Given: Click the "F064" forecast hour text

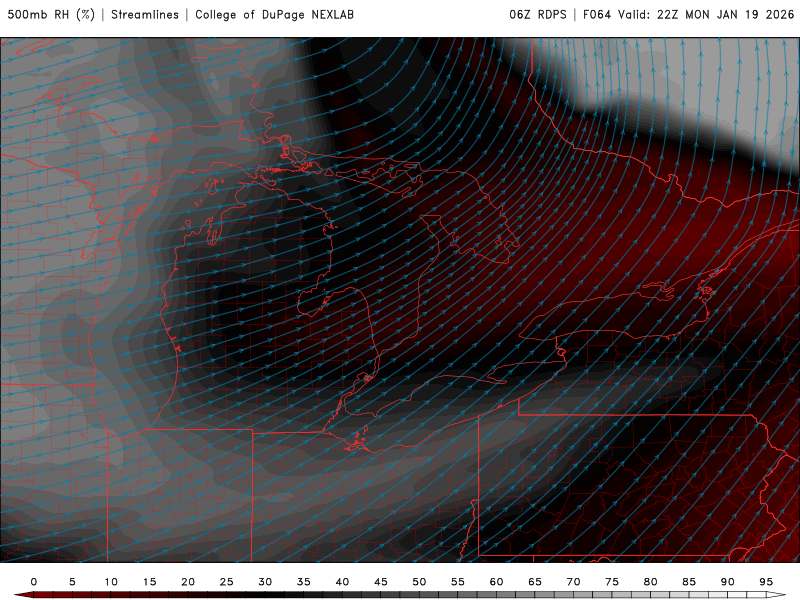Looking at the screenshot, I should point(597,14).
